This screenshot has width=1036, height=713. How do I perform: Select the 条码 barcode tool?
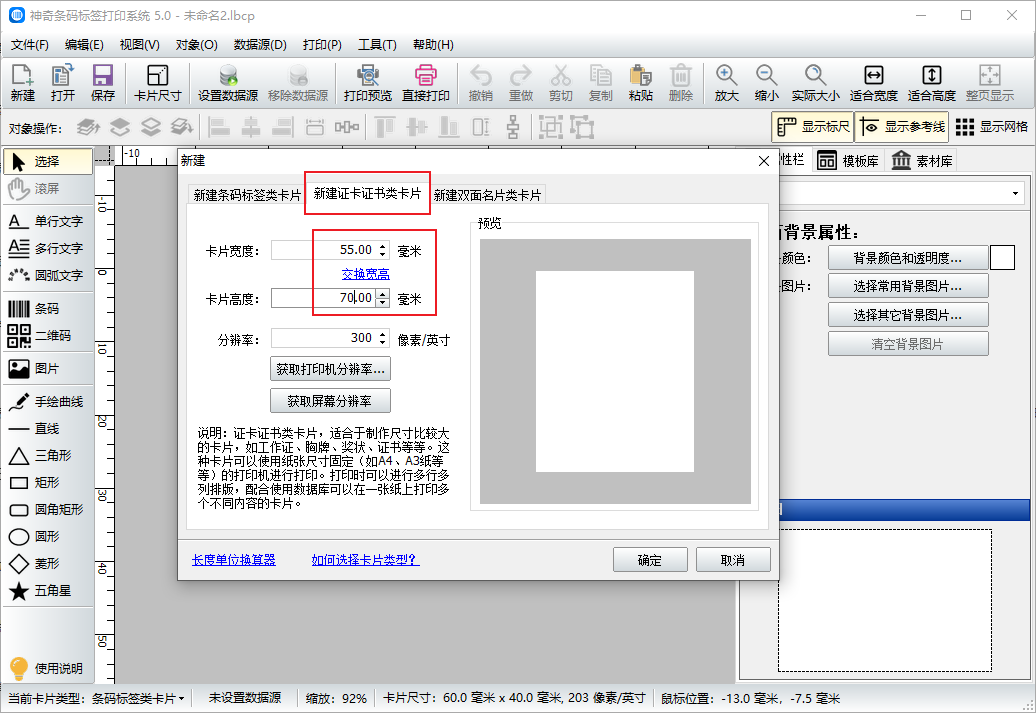click(47, 308)
